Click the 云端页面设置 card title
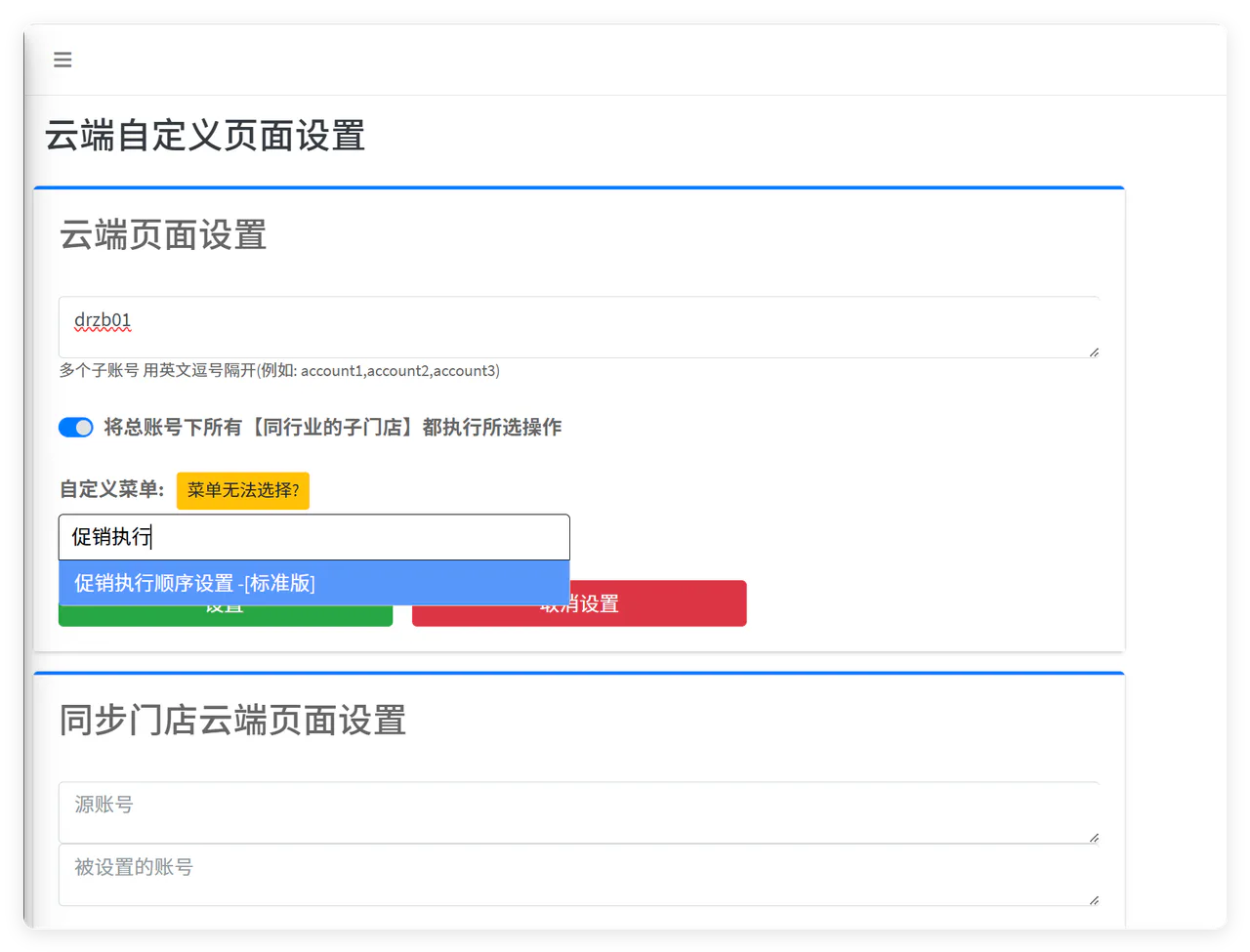The height and width of the screenshot is (952, 1250). pos(163,235)
